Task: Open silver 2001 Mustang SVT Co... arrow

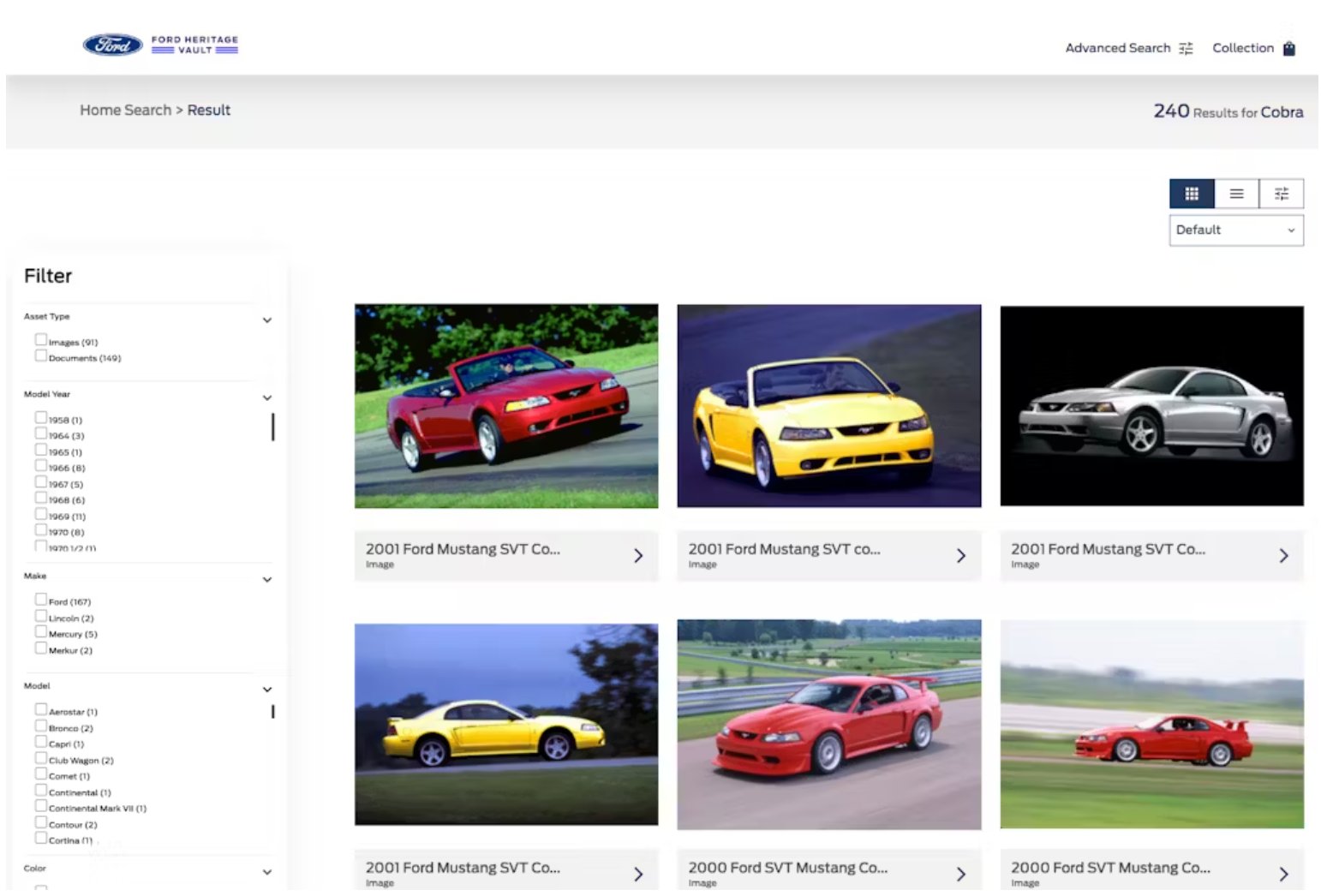Action: [1283, 556]
